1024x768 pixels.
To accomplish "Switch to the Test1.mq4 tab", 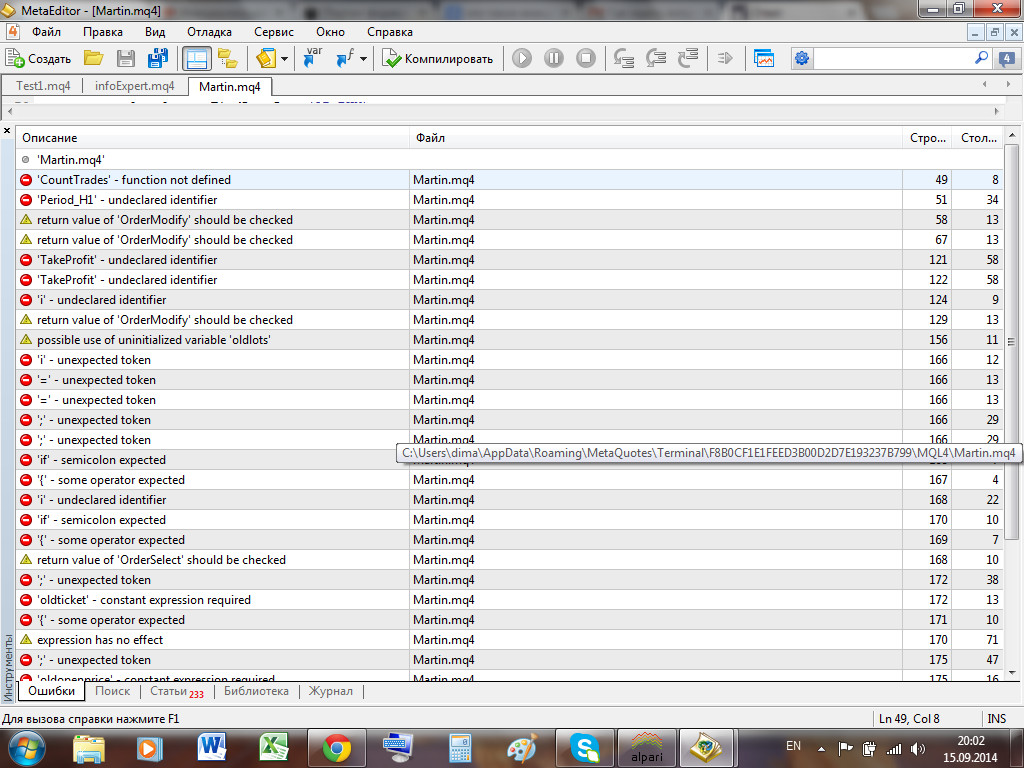I will [x=43, y=86].
